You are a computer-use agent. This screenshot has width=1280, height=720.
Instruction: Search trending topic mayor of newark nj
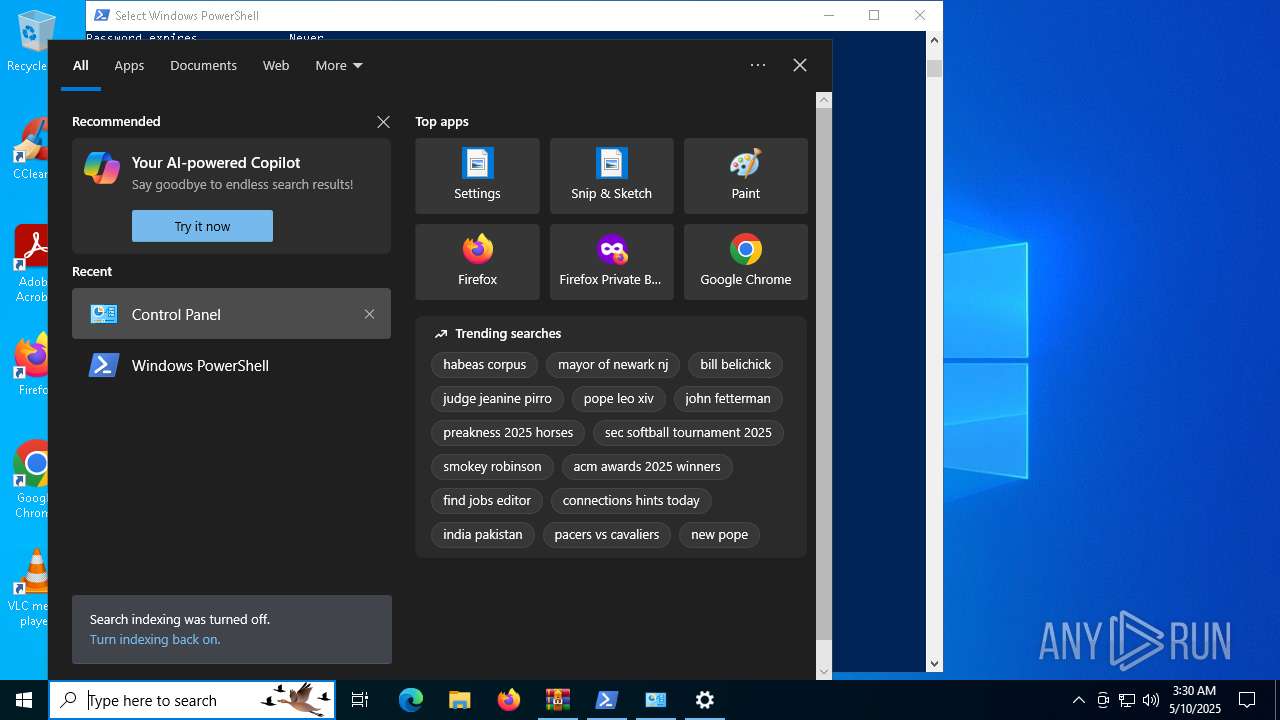point(613,365)
